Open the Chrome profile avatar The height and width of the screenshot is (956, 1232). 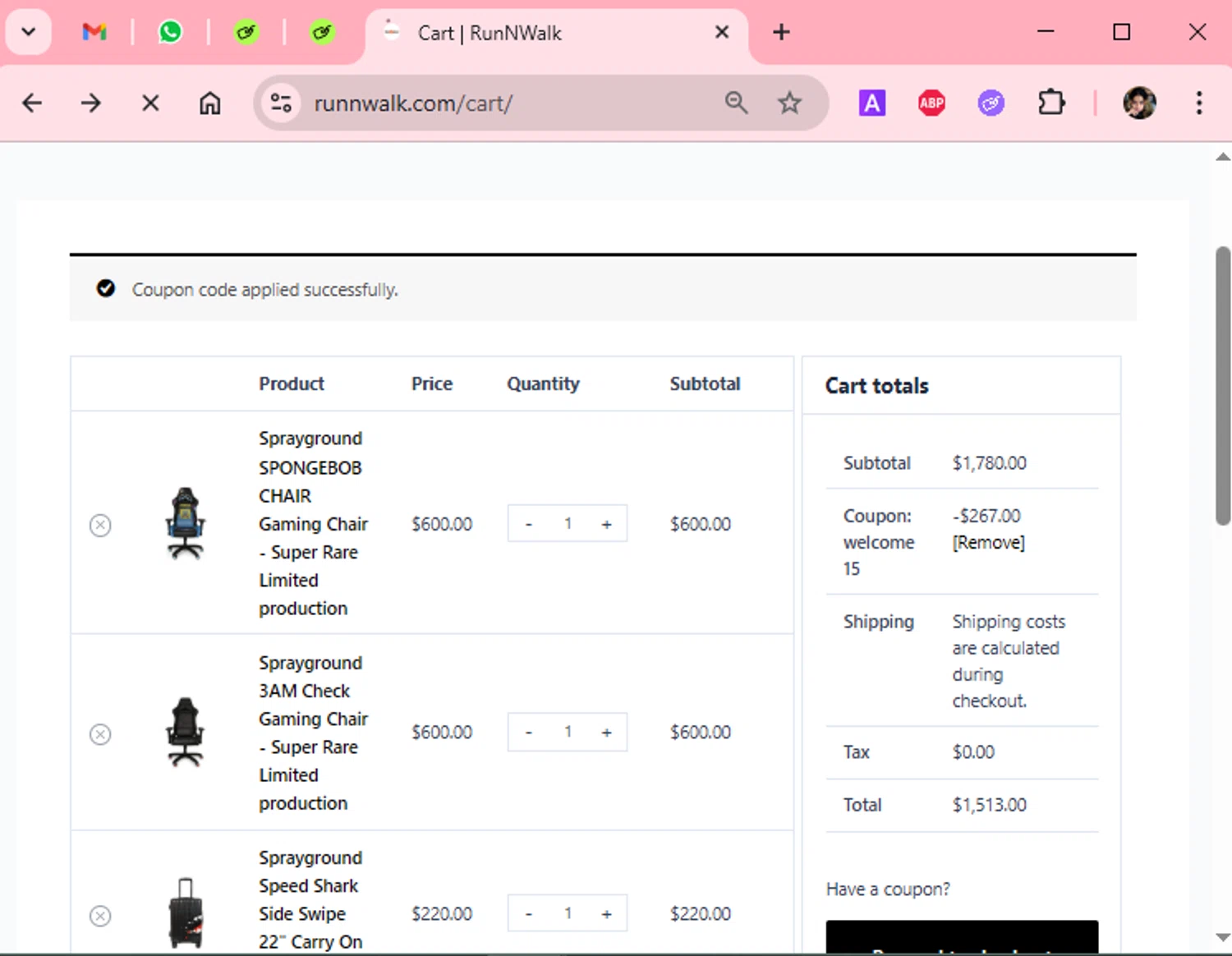coord(1139,103)
